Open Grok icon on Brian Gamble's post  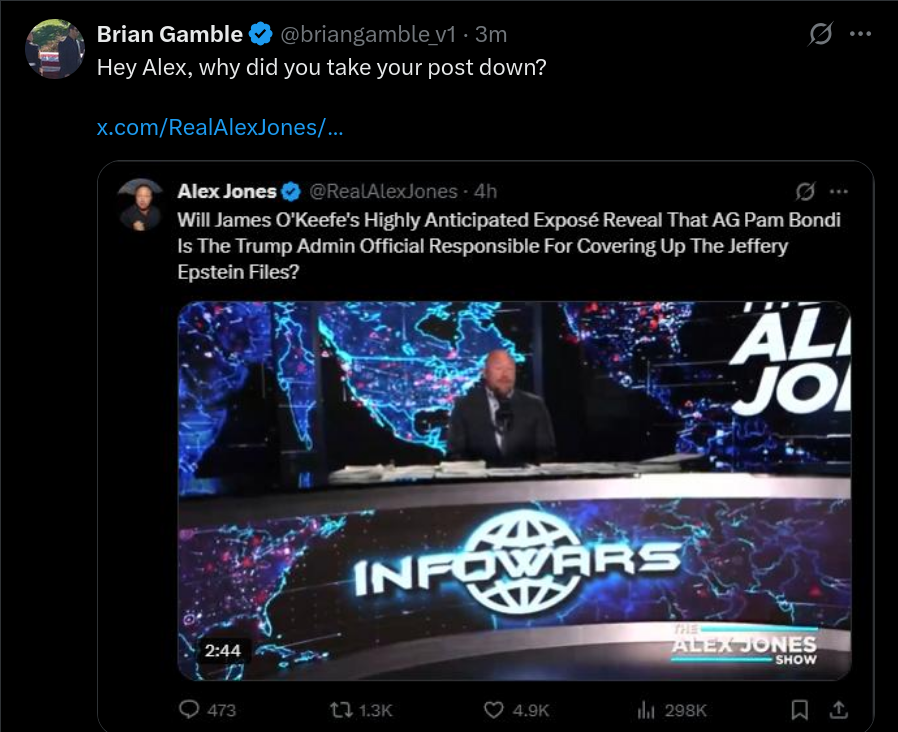(x=820, y=34)
